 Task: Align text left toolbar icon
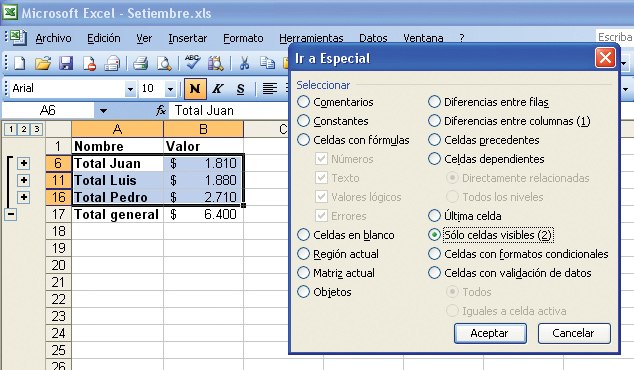pyautogui.click(x=270, y=89)
